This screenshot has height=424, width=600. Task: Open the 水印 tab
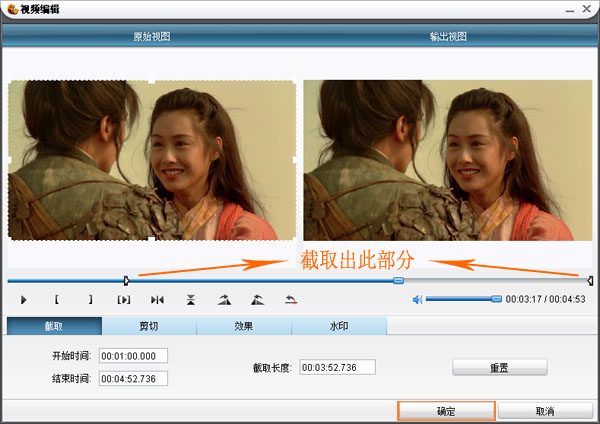tap(339, 326)
